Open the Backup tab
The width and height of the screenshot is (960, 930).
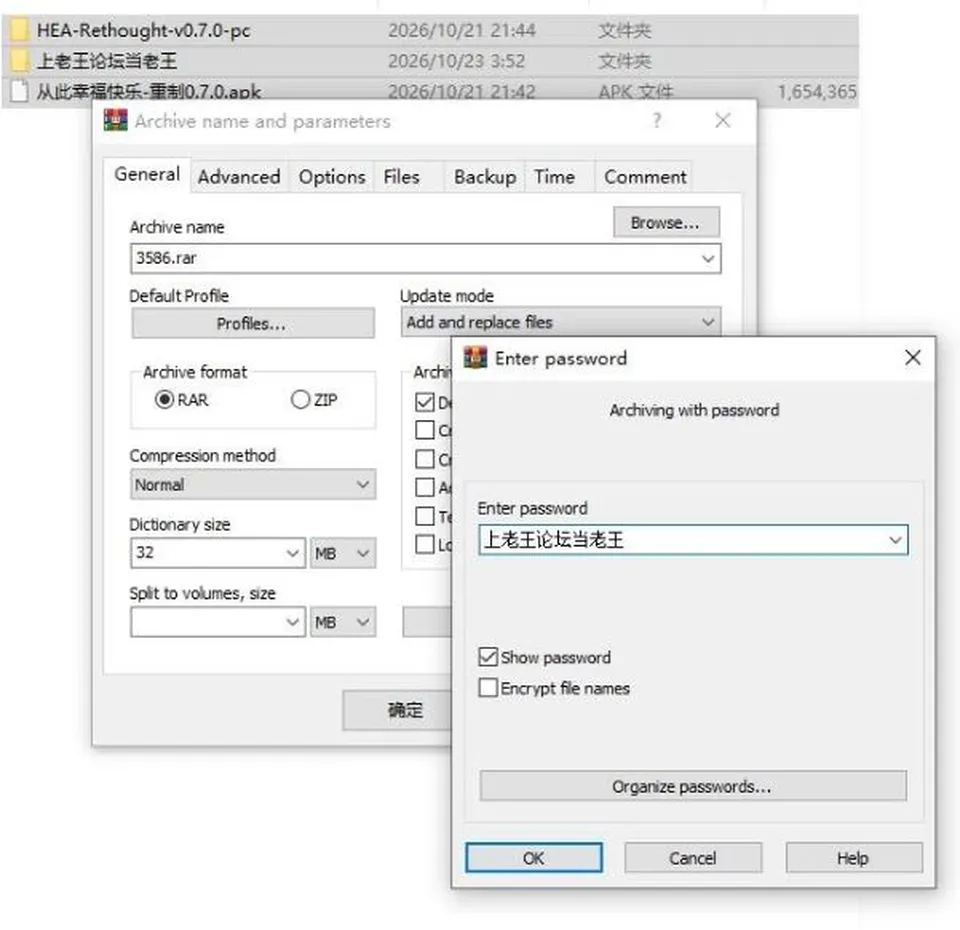[485, 177]
